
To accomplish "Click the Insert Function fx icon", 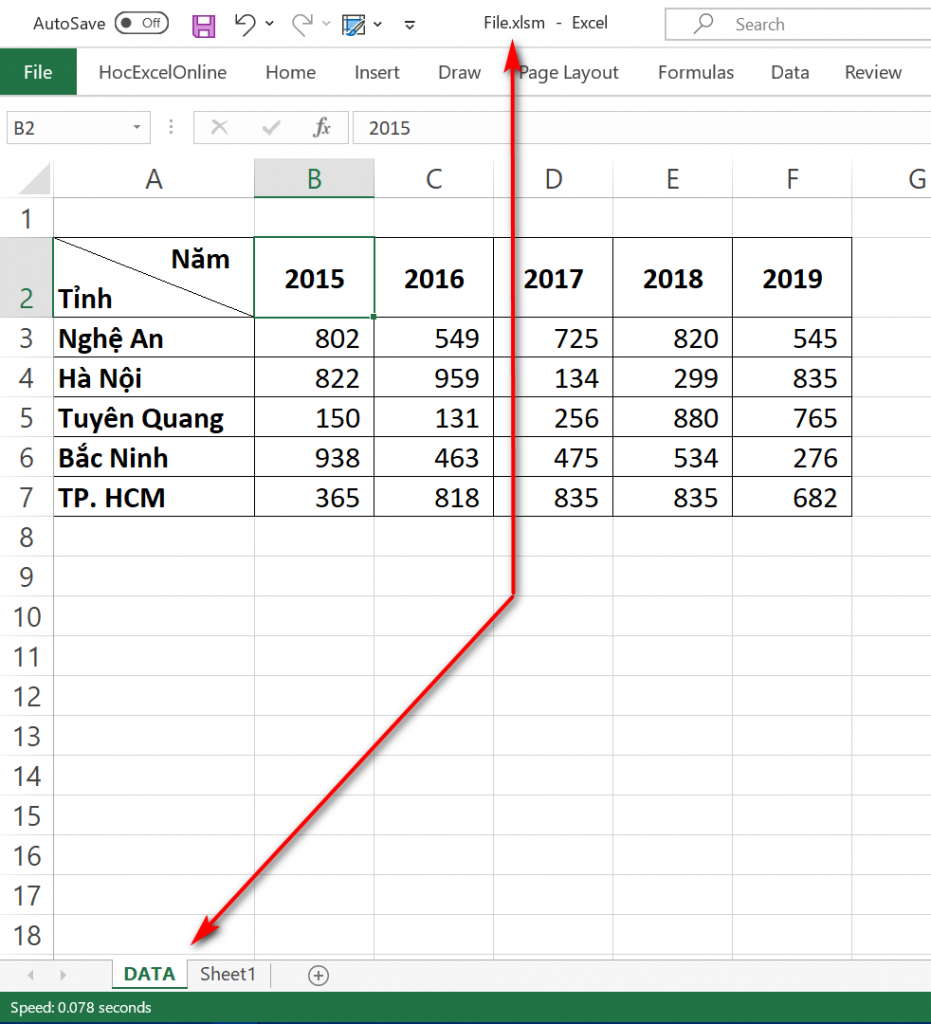I will (322, 128).
